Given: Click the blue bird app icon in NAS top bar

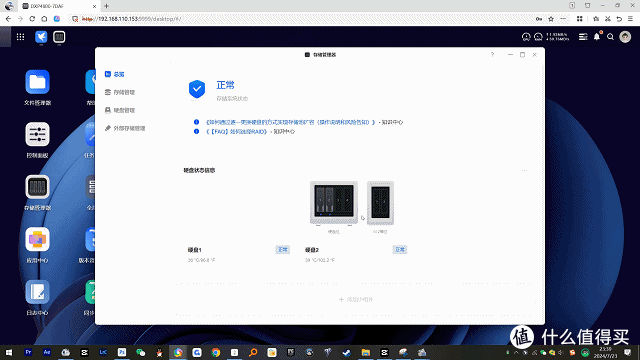Looking at the screenshot, I should pyautogui.click(x=41, y=37).
